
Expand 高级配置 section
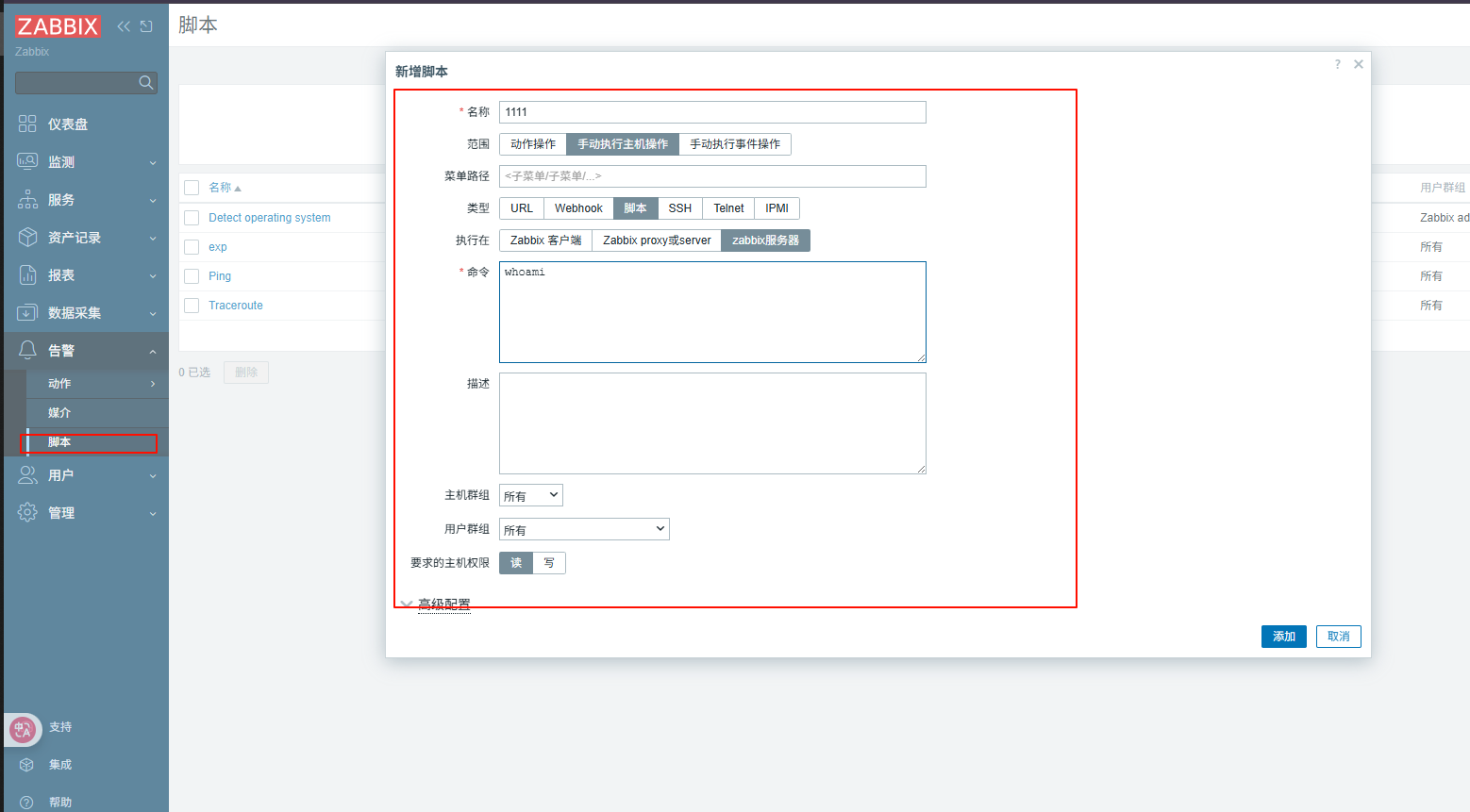[443, 605]
